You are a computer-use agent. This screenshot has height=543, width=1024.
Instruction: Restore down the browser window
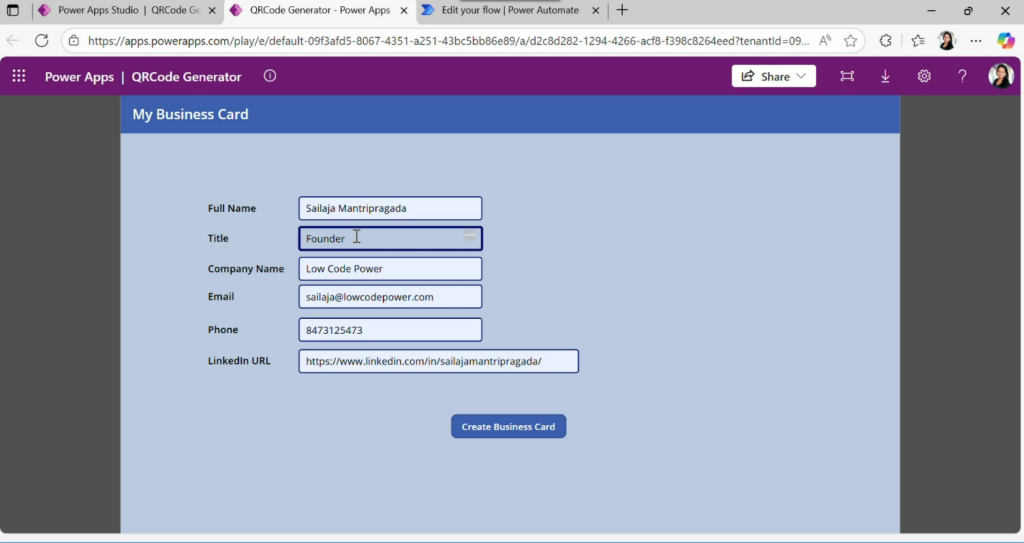click(x=968, y=10)
